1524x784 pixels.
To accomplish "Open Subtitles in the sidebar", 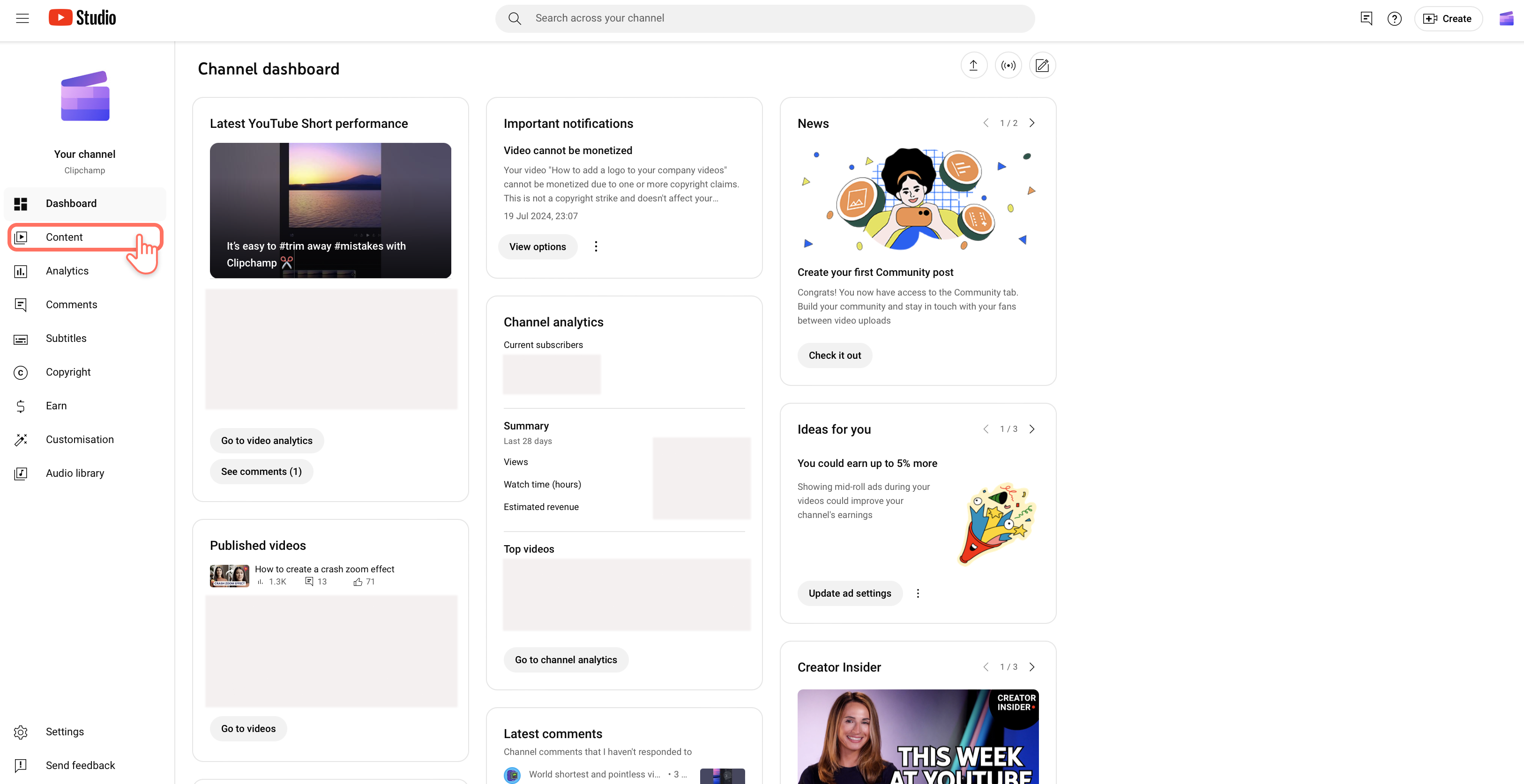I will pyautogui.click(x=85, y=338).
